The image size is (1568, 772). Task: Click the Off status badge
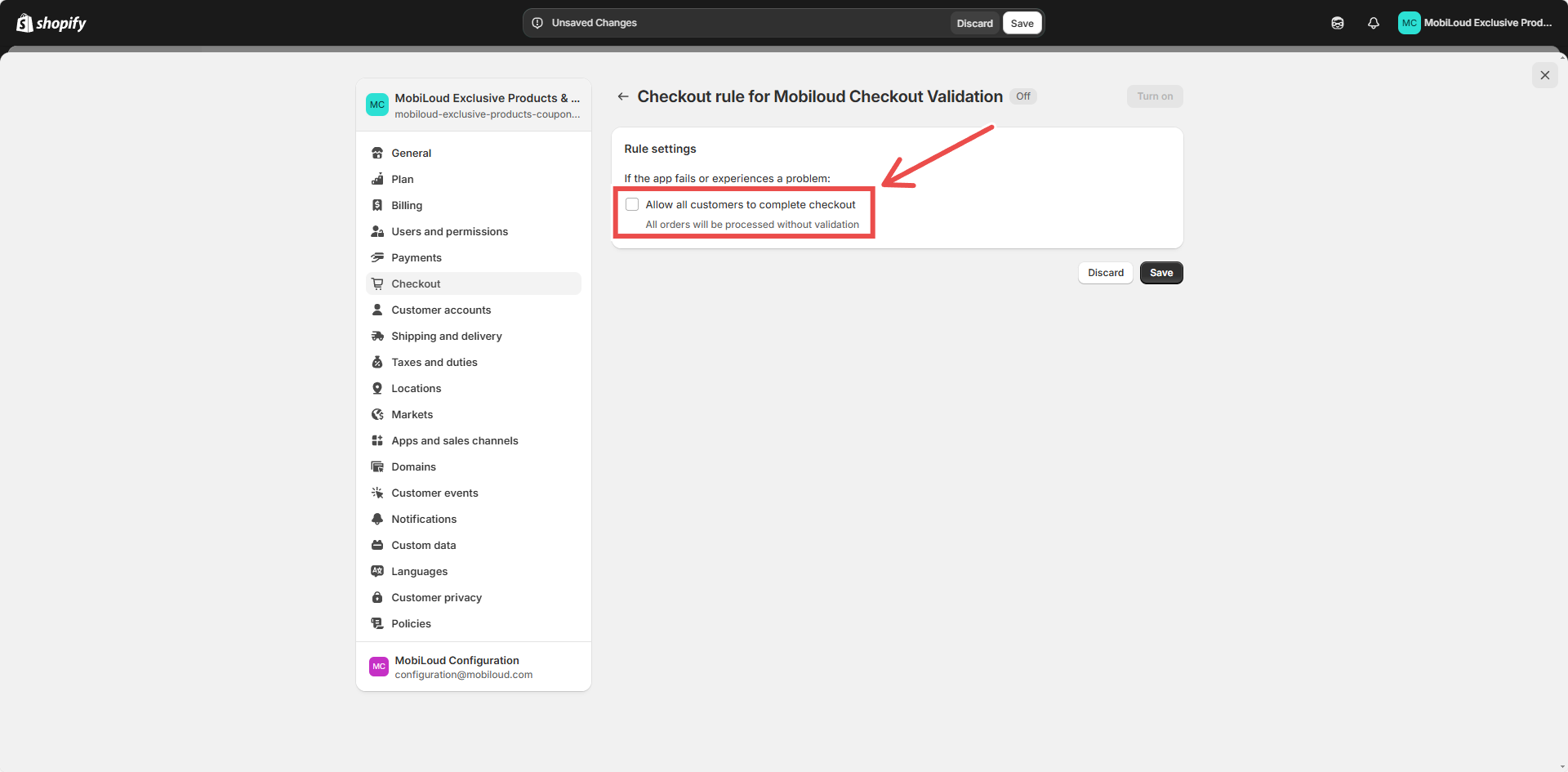click(x=1023, y=96)
